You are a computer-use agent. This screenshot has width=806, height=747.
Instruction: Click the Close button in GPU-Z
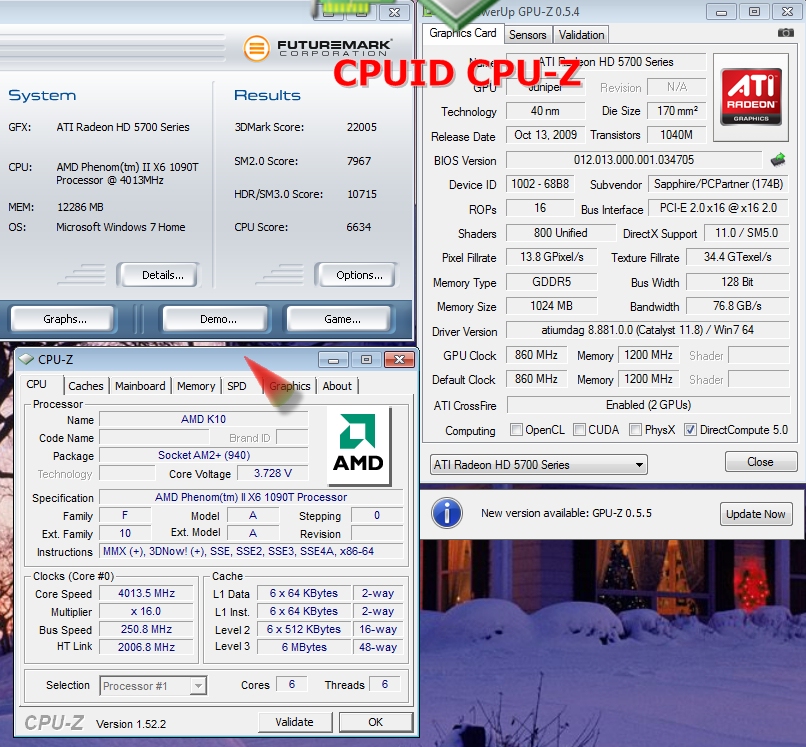pos(761,462)
